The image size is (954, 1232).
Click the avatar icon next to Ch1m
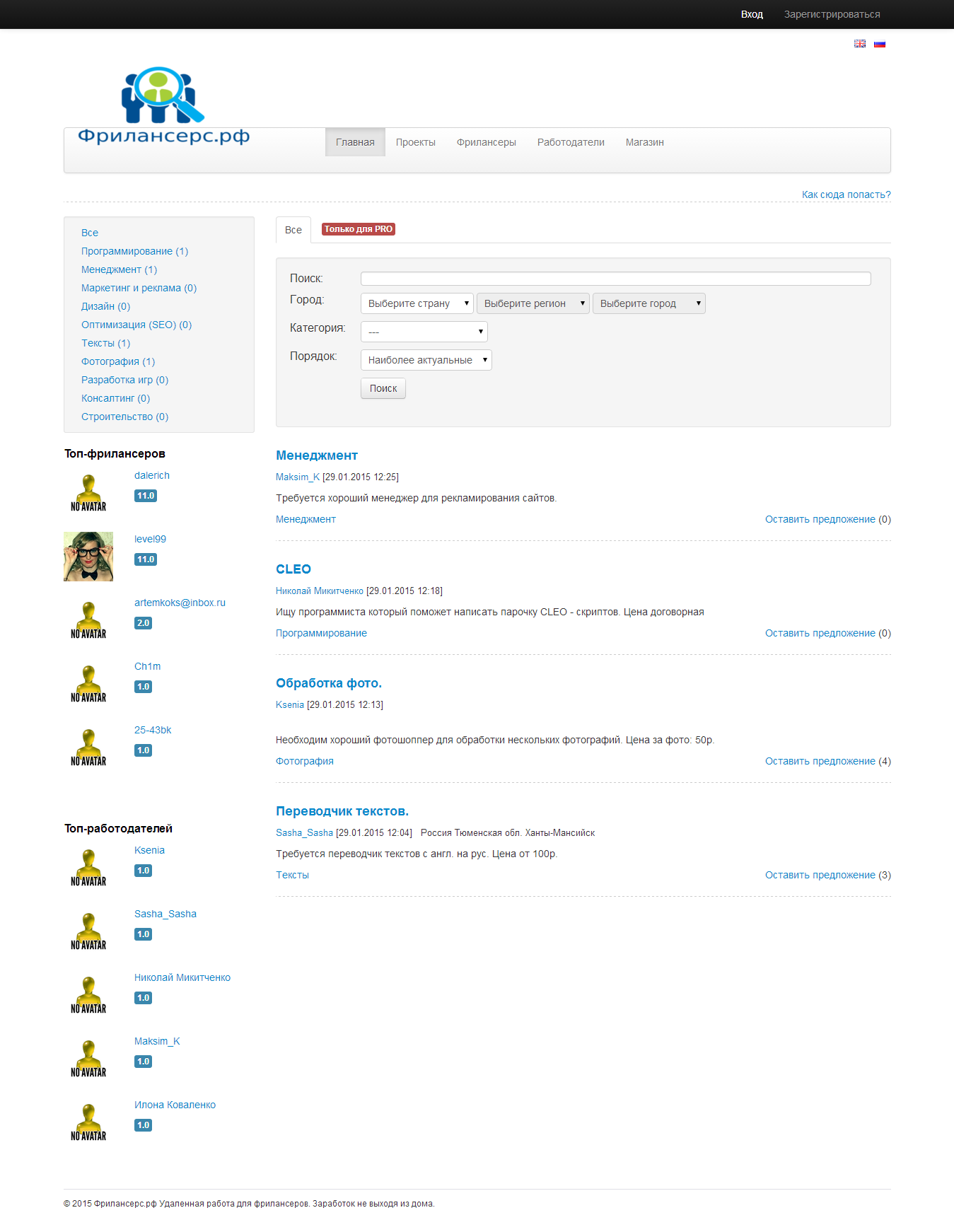[88, 684]
